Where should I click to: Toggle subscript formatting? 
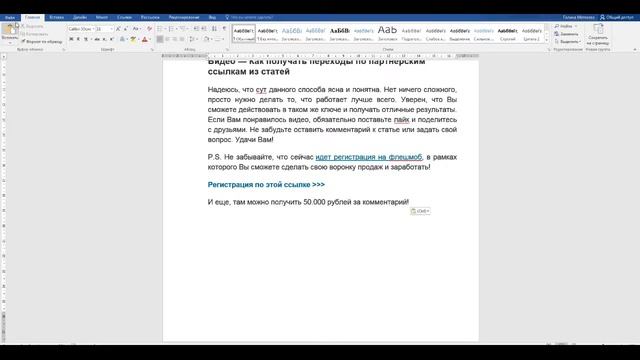pyautogui.click(x=104, y=39)
